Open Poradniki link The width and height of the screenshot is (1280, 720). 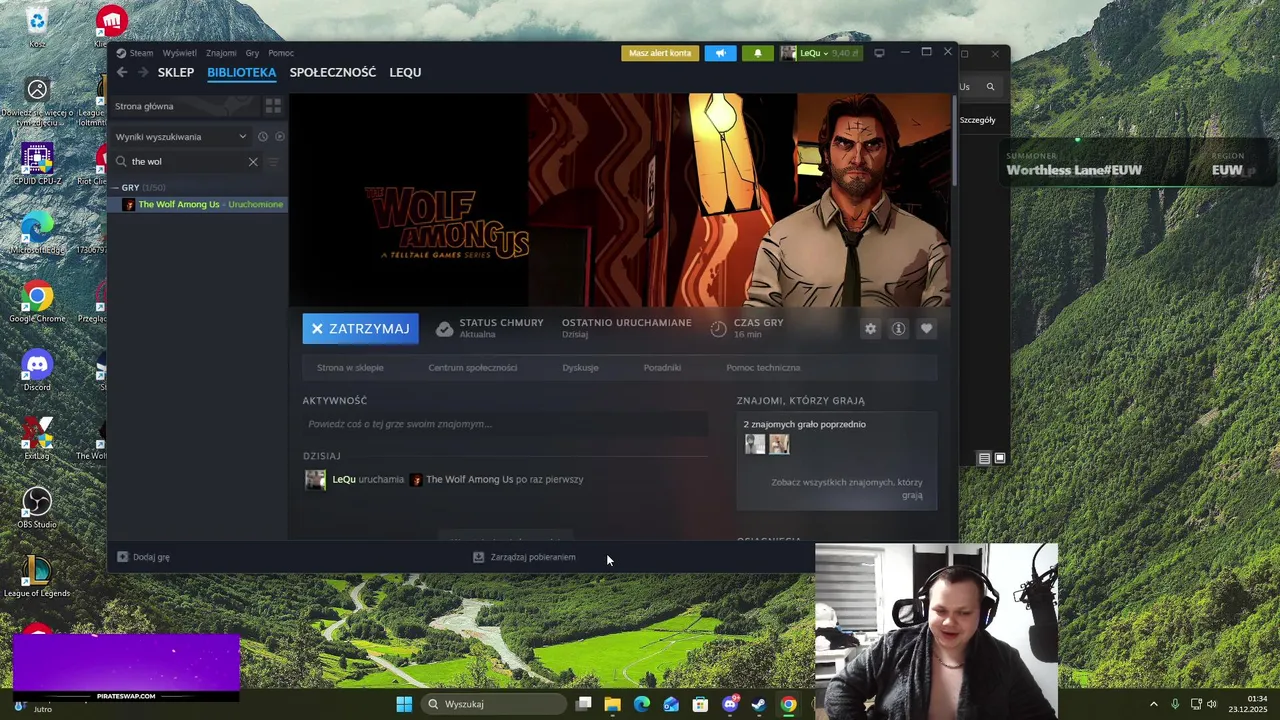(662, 368)
